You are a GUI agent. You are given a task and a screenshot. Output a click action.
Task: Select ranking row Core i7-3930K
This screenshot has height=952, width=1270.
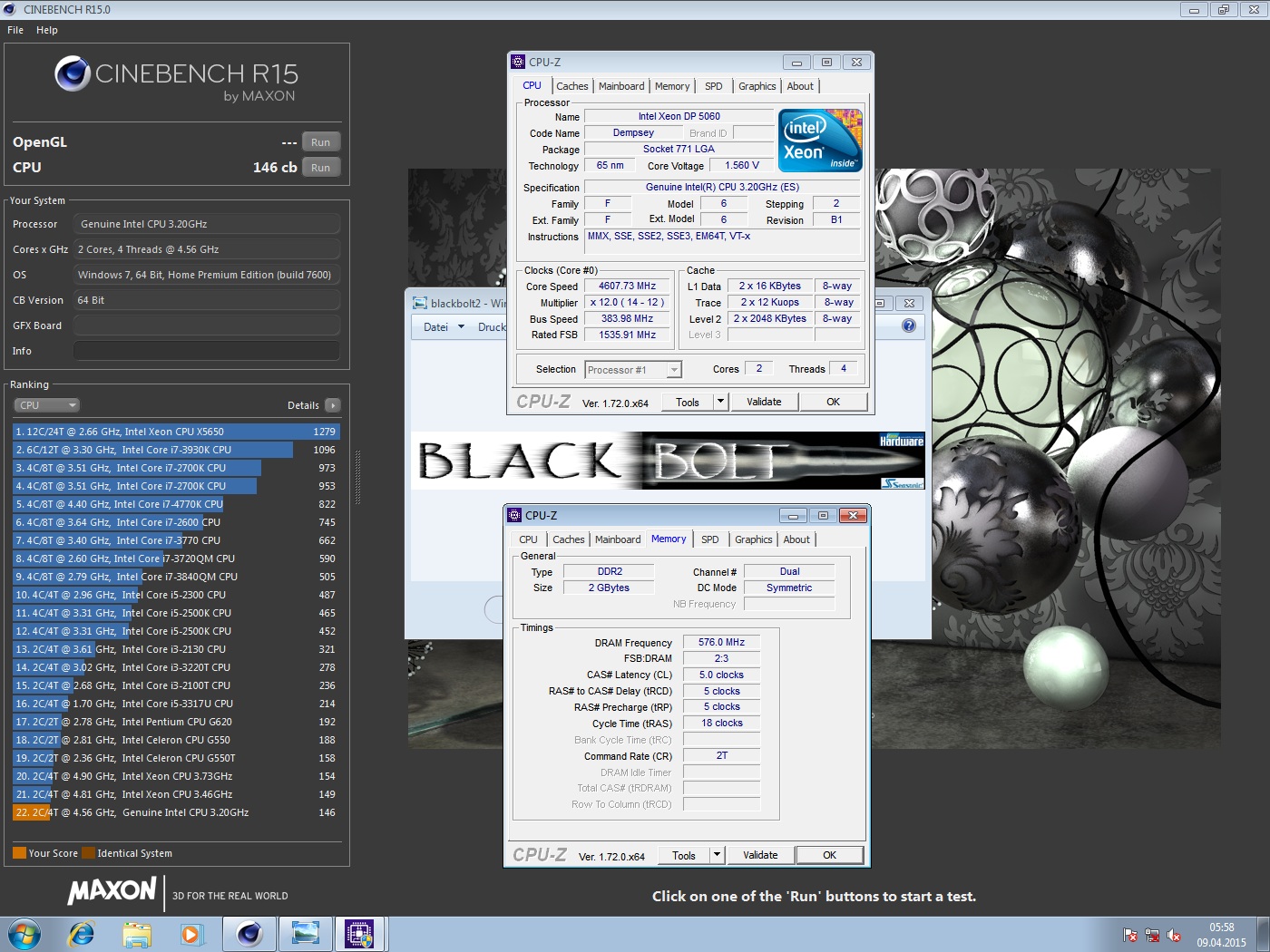click(176, 450)
